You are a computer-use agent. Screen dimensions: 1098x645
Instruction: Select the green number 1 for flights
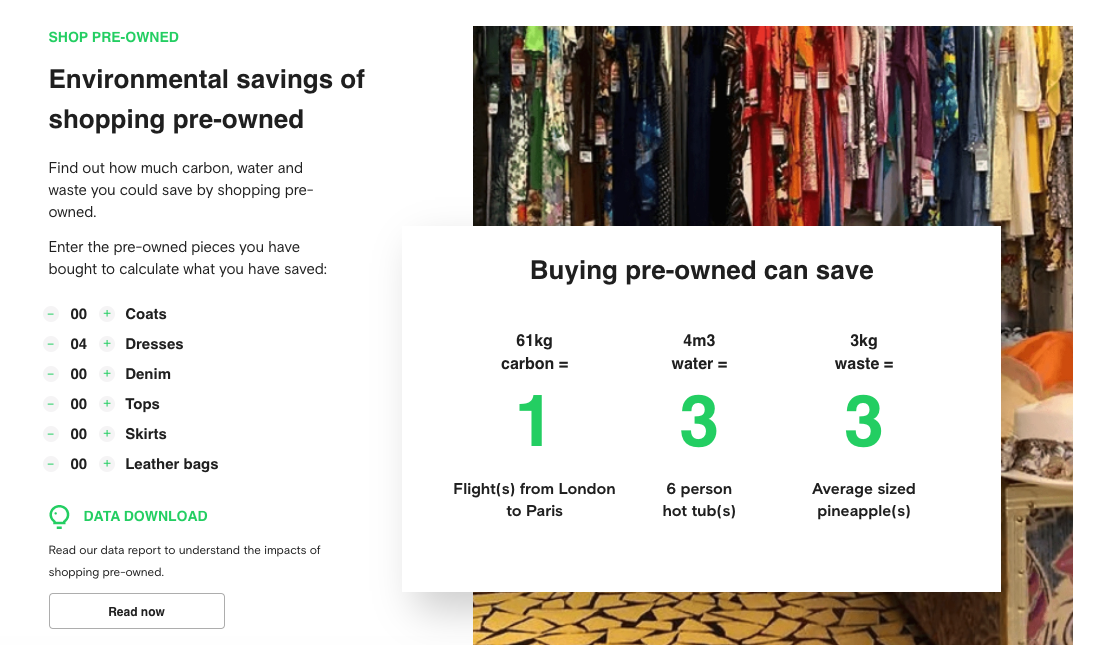(534, 422)
